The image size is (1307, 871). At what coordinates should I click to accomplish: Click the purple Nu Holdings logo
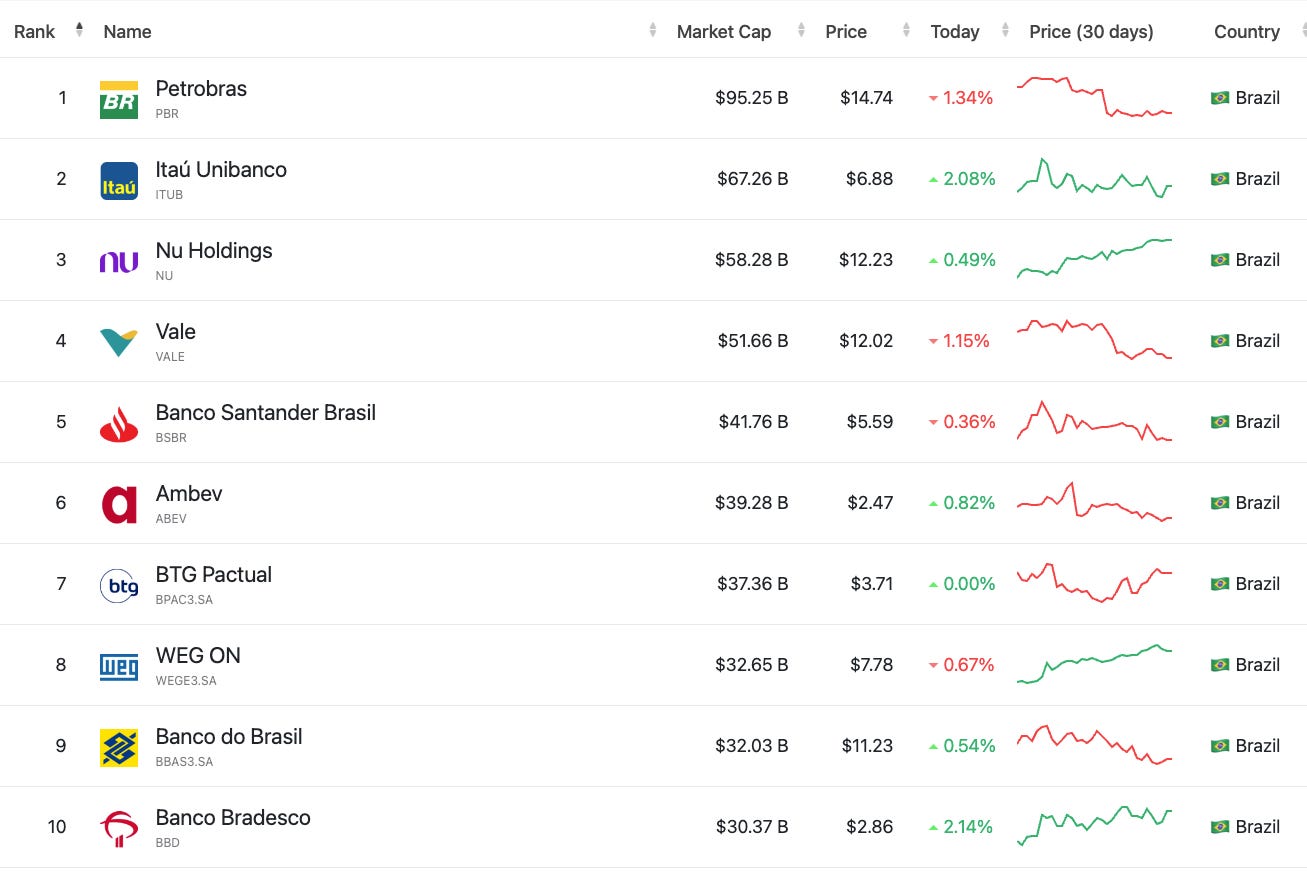(118, 260)
